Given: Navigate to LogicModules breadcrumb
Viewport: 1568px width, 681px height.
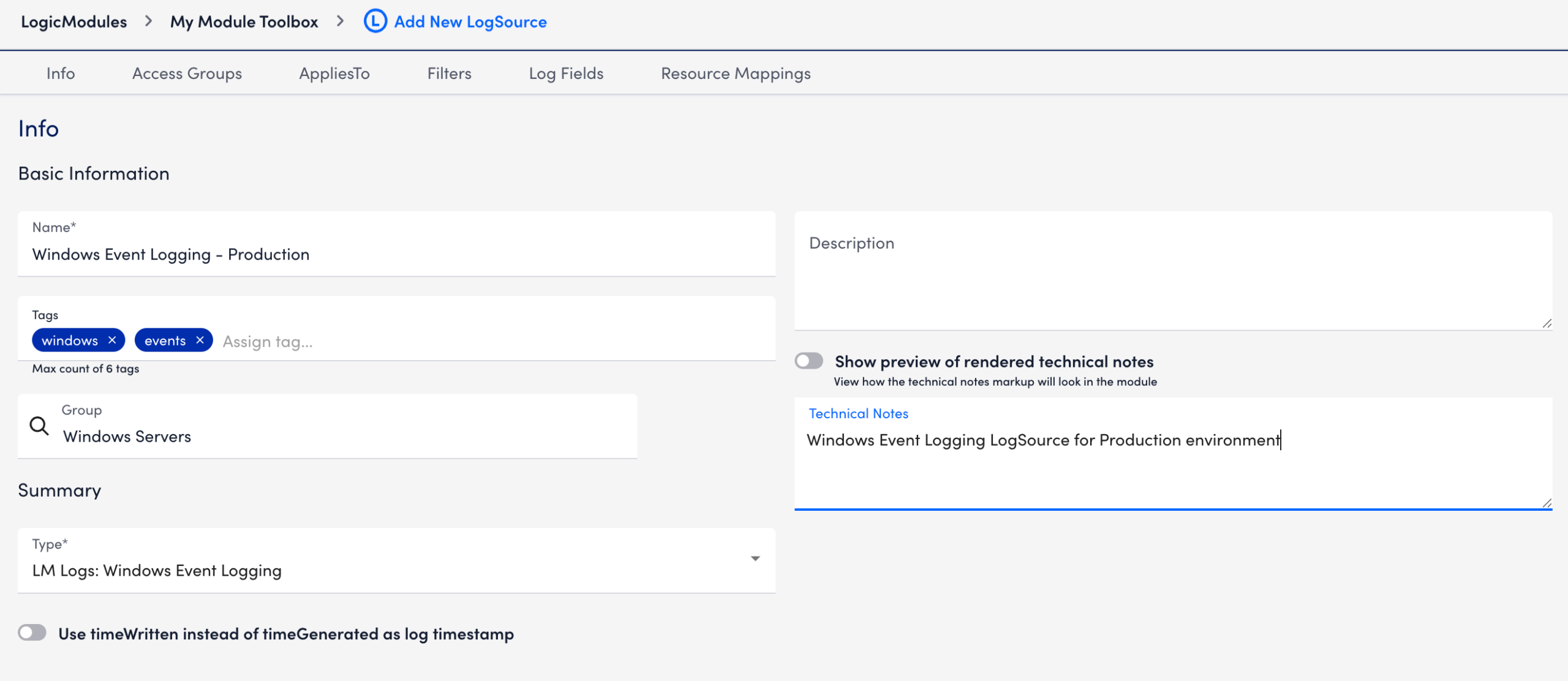Looking at the screenshot, I should [x=74, y=21].
